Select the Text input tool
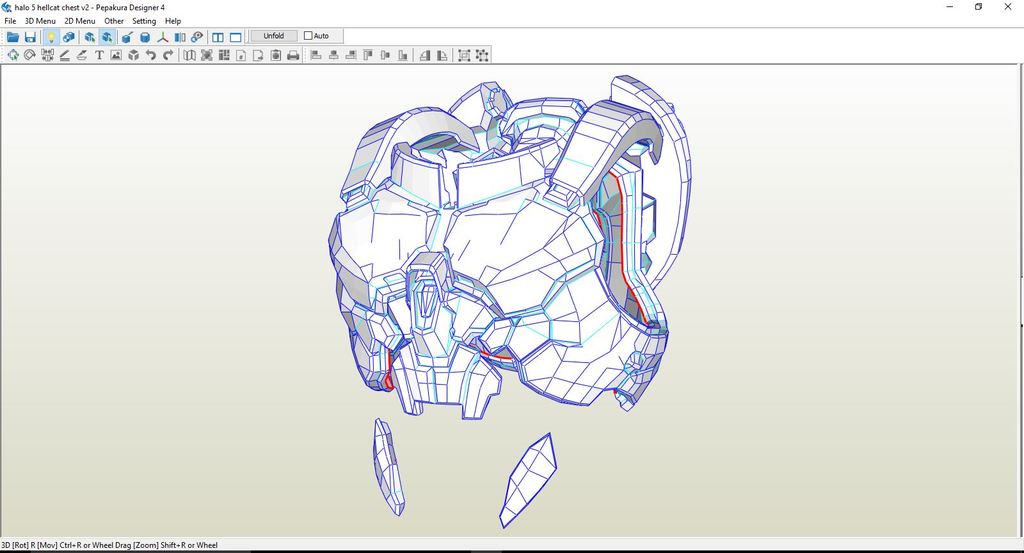 (99, 55)
